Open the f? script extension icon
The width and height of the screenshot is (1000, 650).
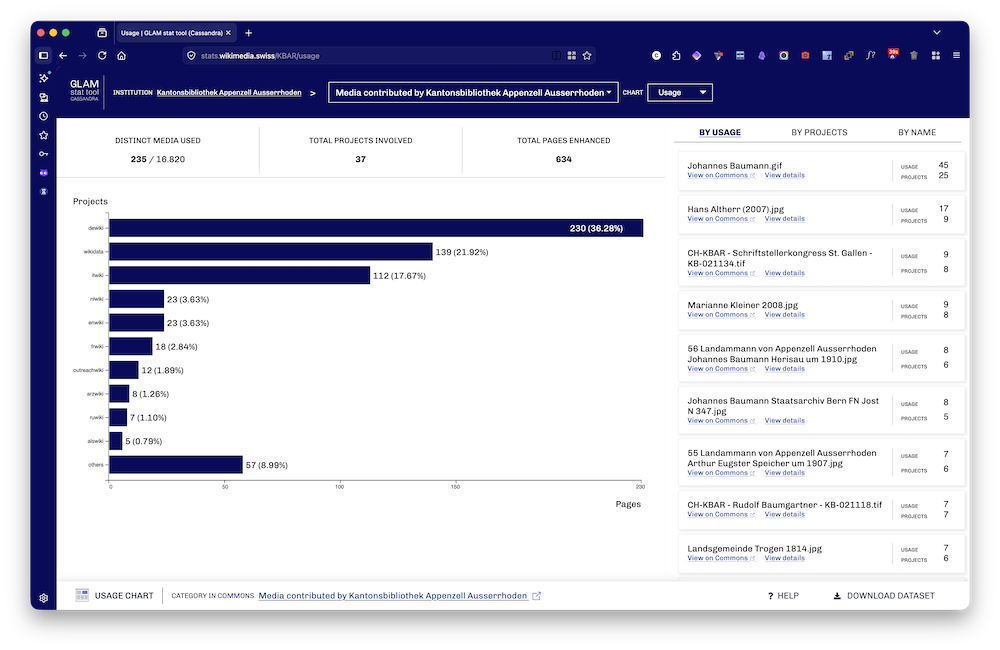point(871,55)
